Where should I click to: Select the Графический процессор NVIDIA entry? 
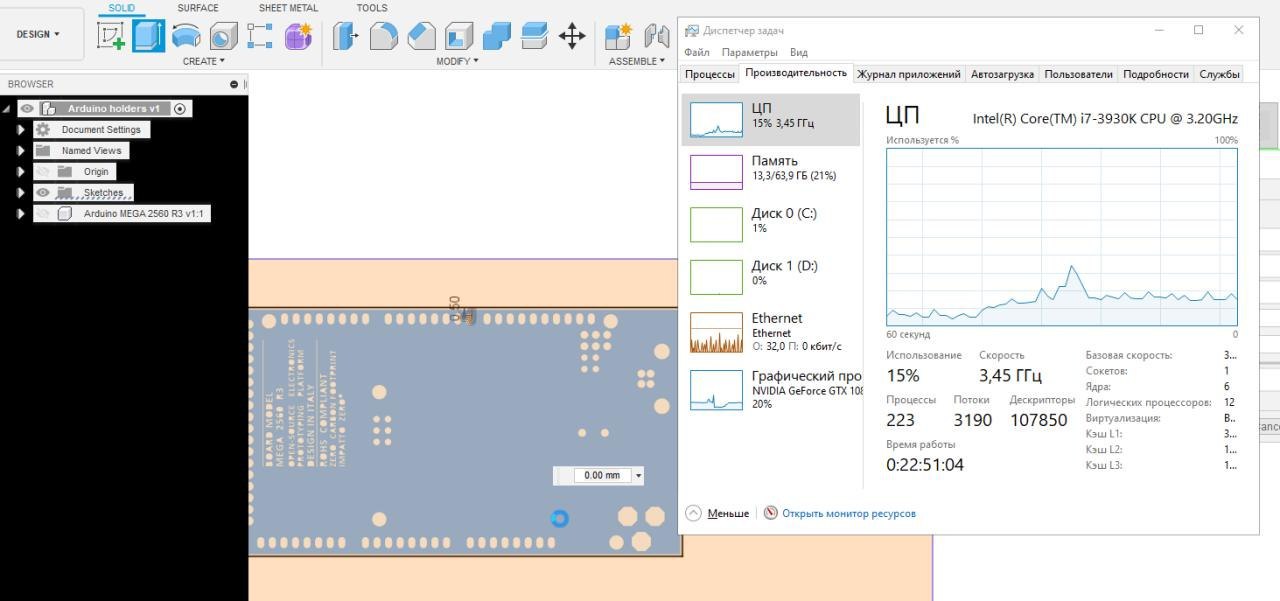(771, 389)
